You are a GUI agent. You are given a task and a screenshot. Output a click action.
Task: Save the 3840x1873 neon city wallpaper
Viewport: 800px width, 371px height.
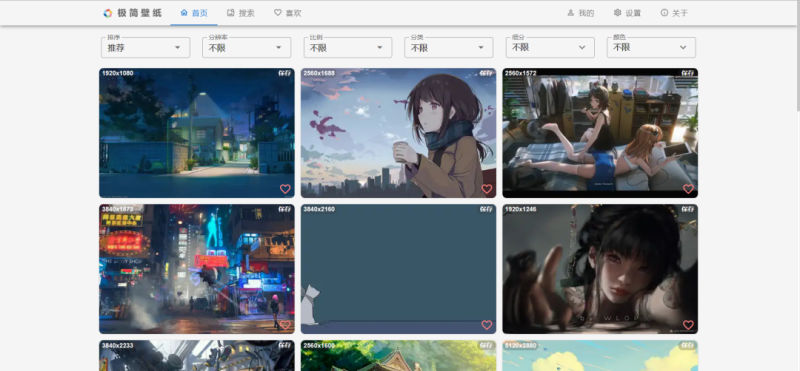[285, 209]
